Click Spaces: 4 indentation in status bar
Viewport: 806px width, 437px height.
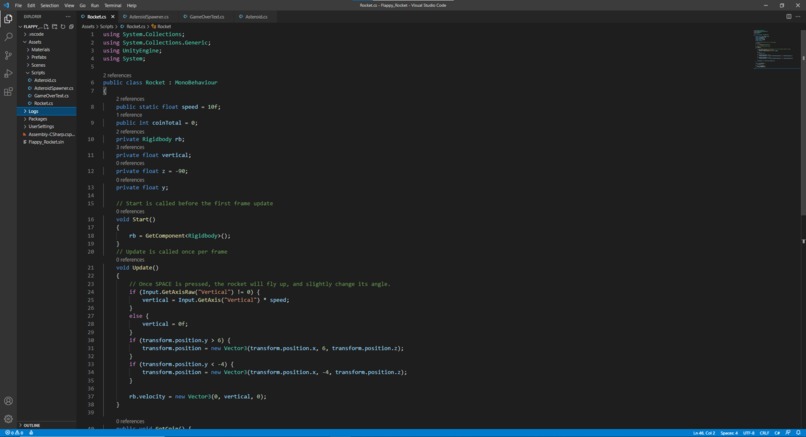click(729, 433)
